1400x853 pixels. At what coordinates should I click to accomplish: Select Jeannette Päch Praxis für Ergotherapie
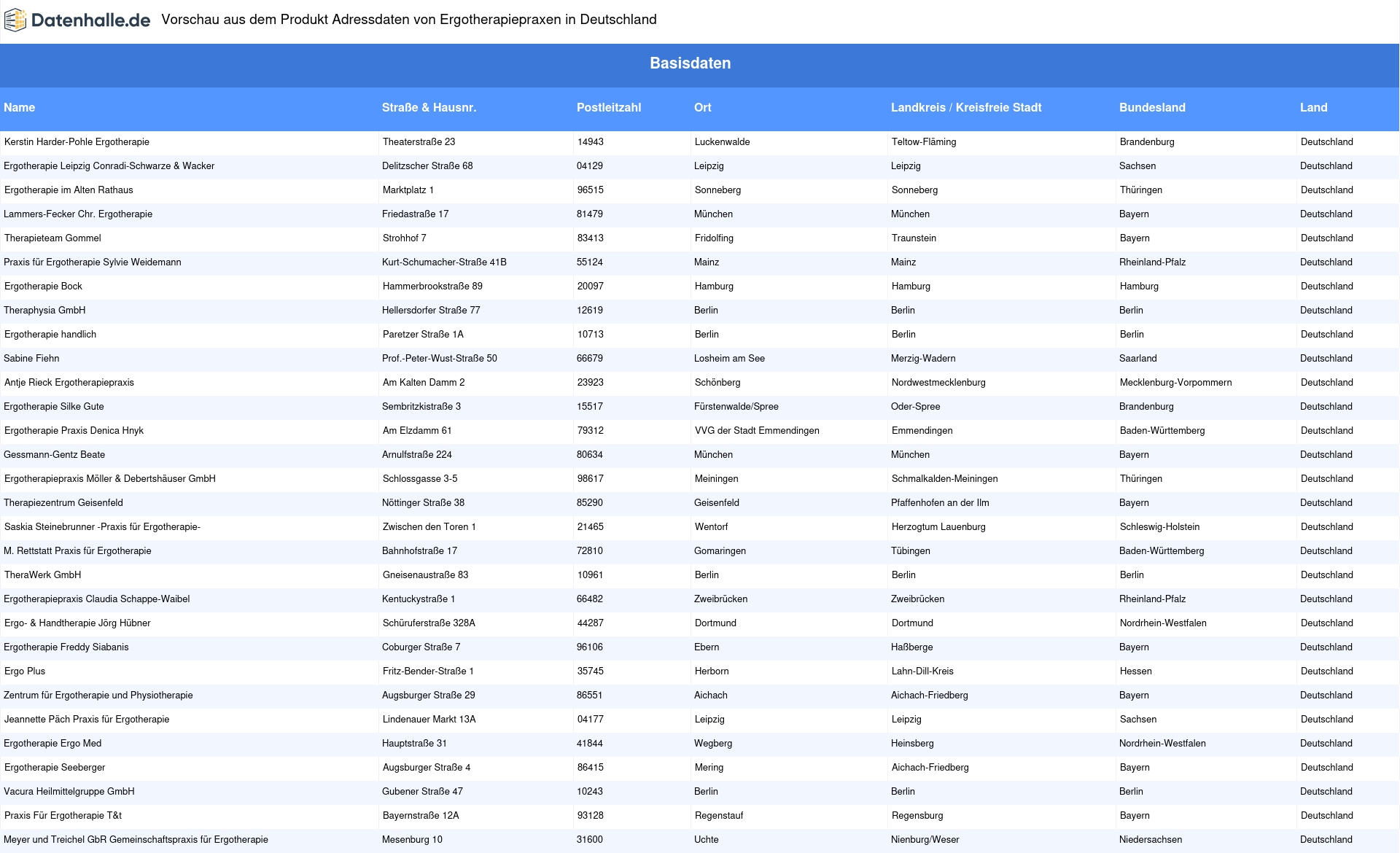(87, 720)
